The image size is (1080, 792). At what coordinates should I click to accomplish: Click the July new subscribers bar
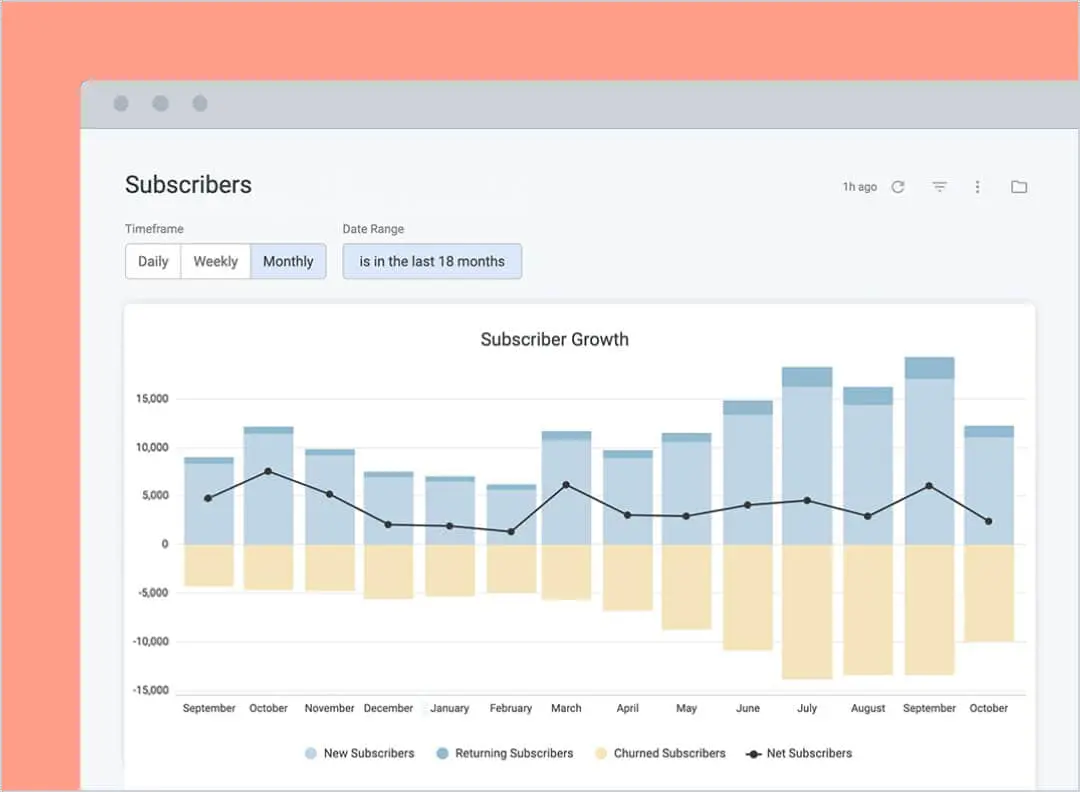click(807, 440)
